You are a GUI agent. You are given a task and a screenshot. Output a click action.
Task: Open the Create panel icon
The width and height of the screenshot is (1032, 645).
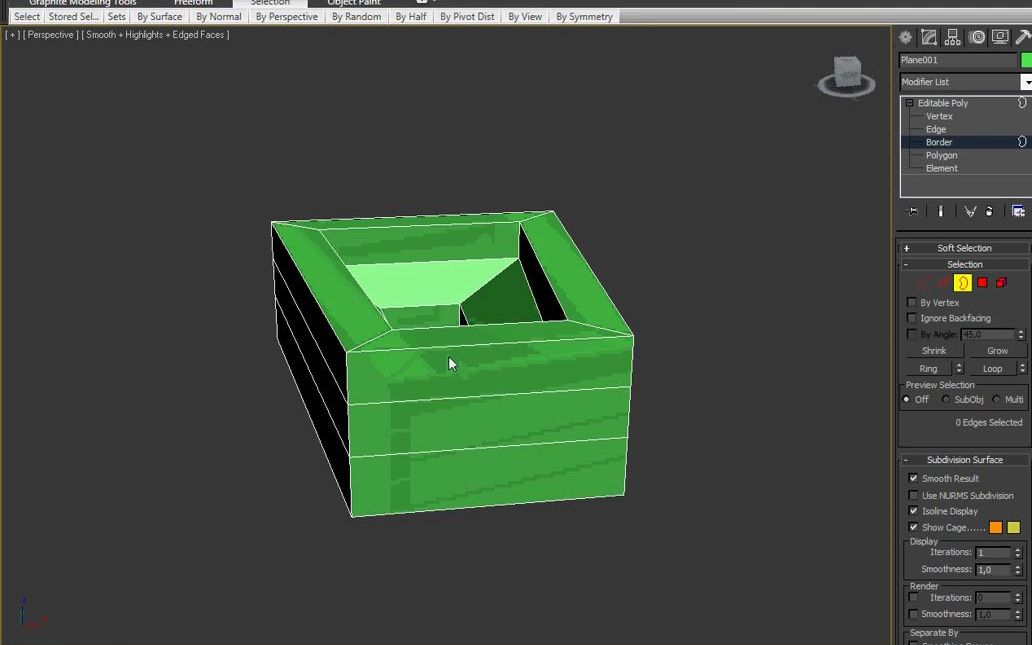tap(905, 37)
